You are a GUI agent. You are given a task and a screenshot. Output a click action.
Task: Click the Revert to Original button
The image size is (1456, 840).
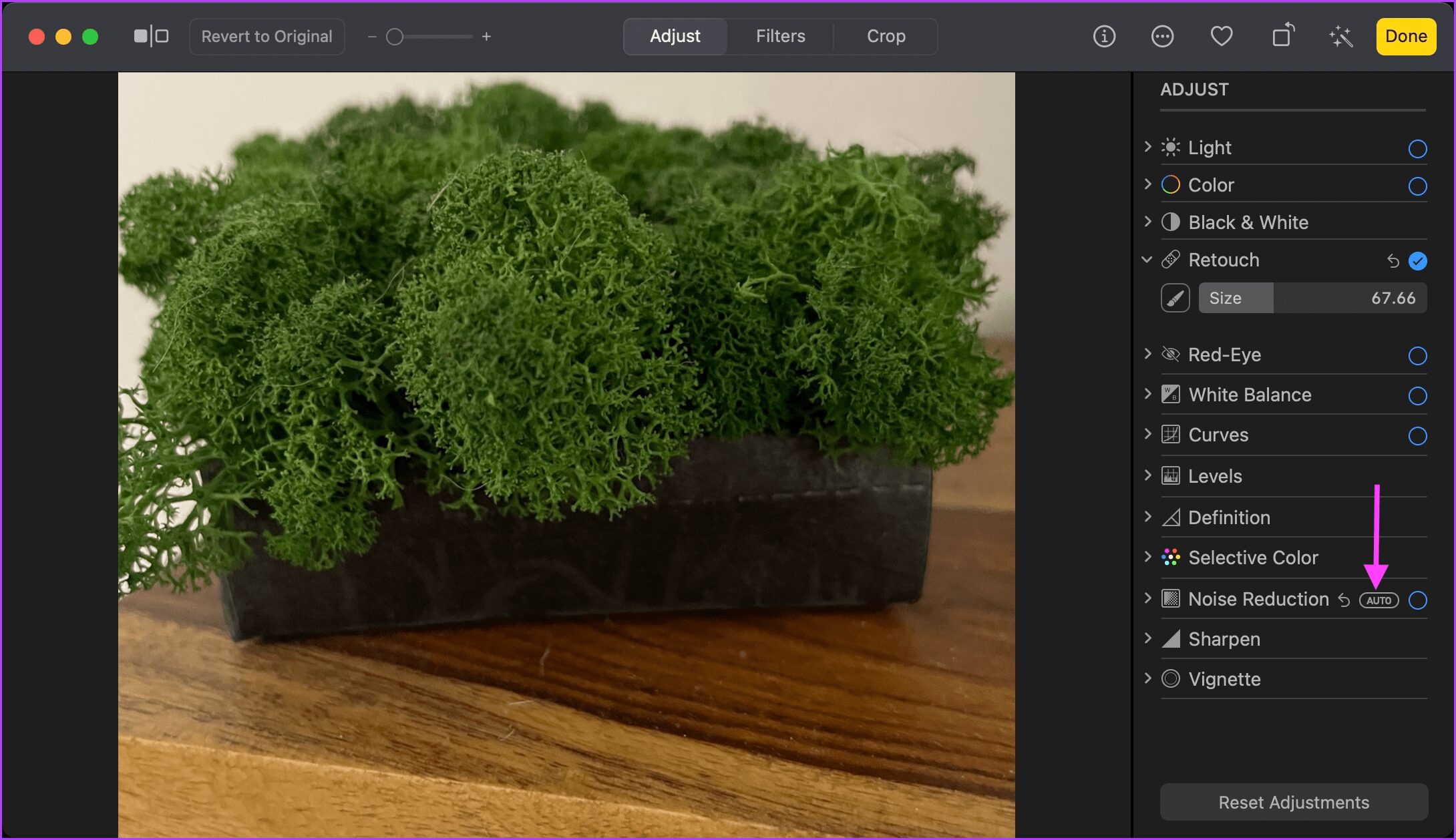(266, 36)
